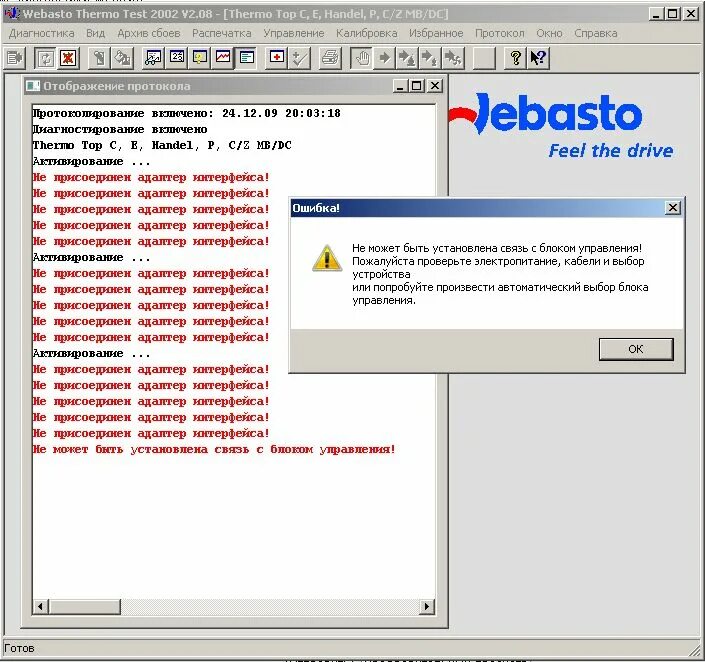This screenshot has width=705, height=662.
Task: Open the Калибровка menu
Action: click(366, 33)
